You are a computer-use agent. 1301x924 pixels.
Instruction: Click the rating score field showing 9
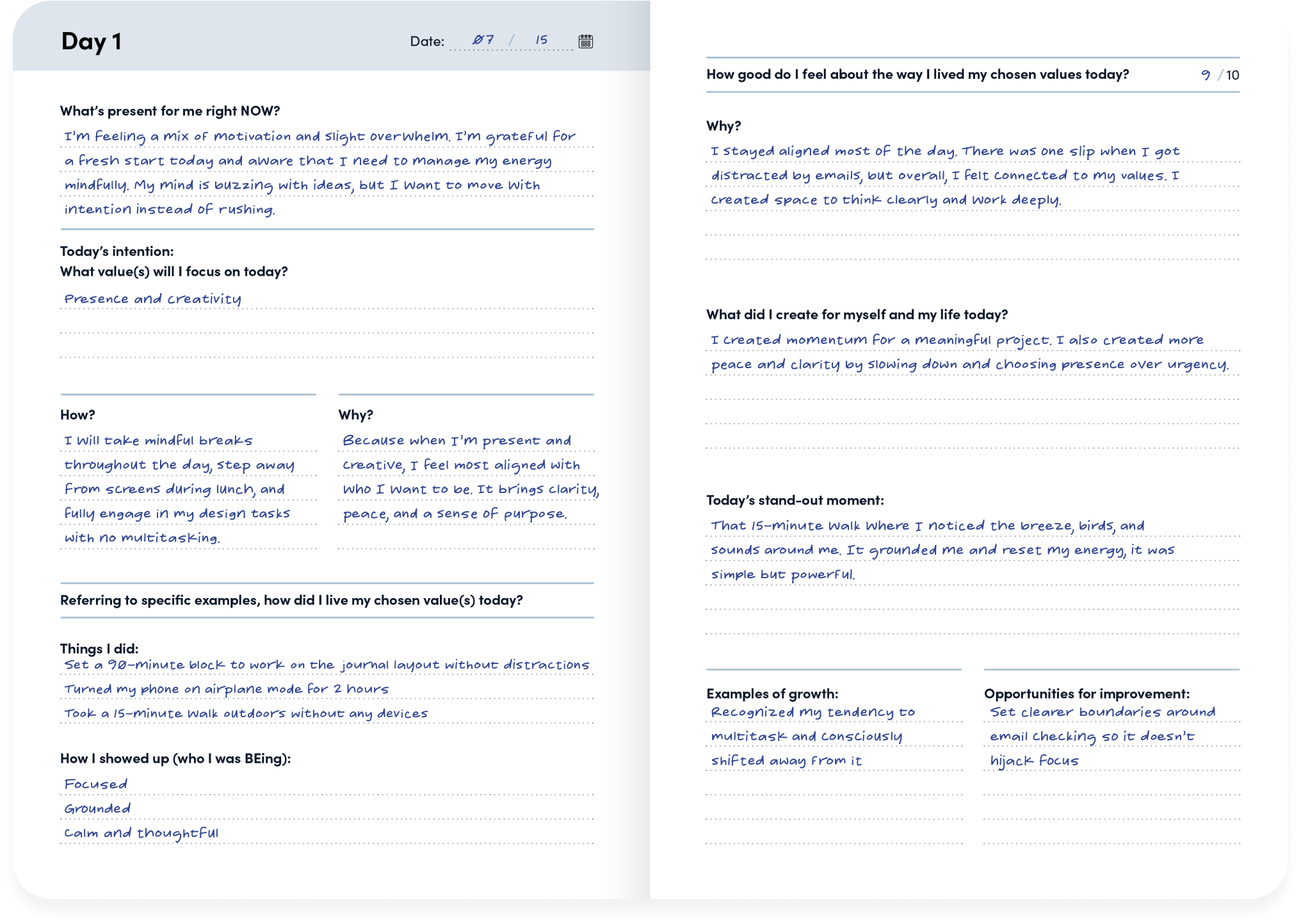point(1206,75)
